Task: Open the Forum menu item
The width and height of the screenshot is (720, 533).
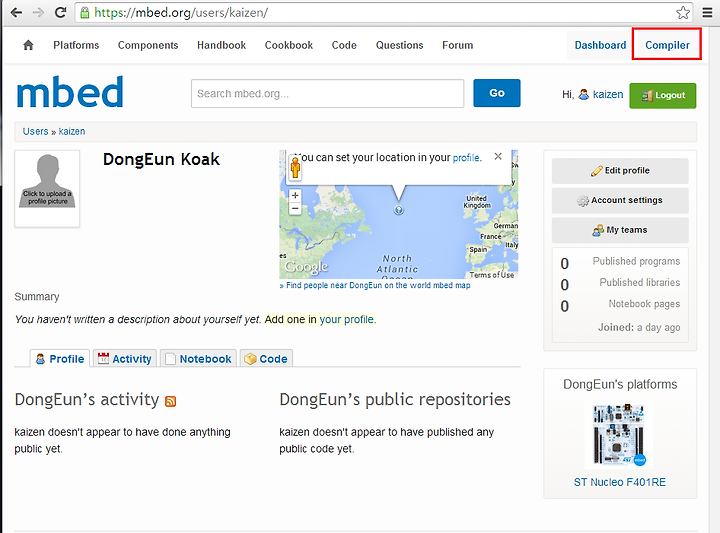Action: [x=457, y=45]
